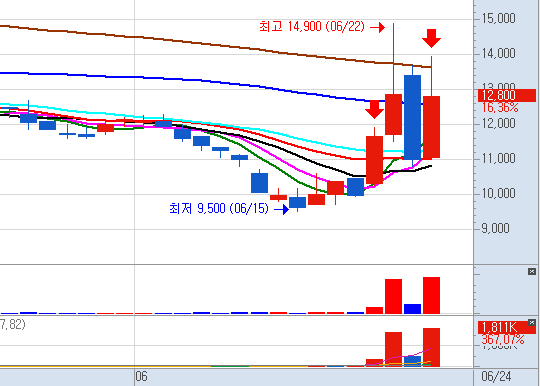
Task: Click the 12,000 price axis label
Action: [x=498, y=123]
